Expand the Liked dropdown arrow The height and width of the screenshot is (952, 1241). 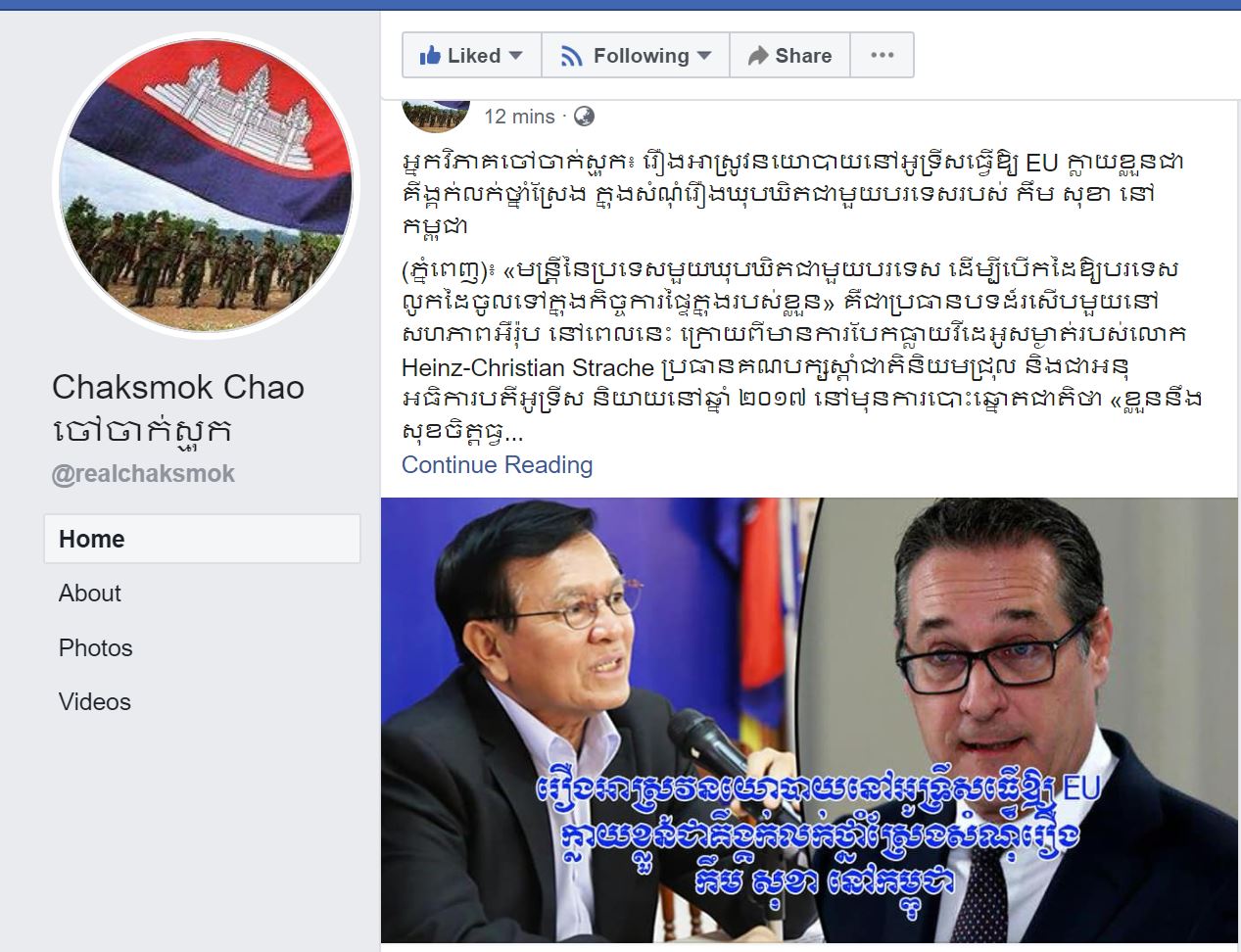tap(516, 56)
